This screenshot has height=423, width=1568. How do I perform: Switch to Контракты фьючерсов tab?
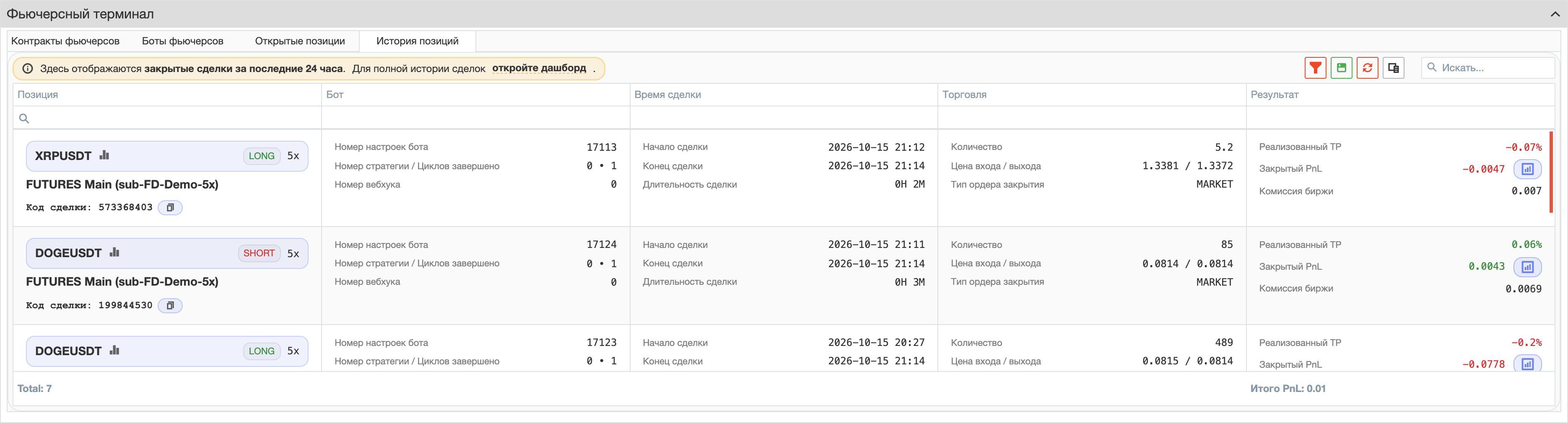pos(65,41)
